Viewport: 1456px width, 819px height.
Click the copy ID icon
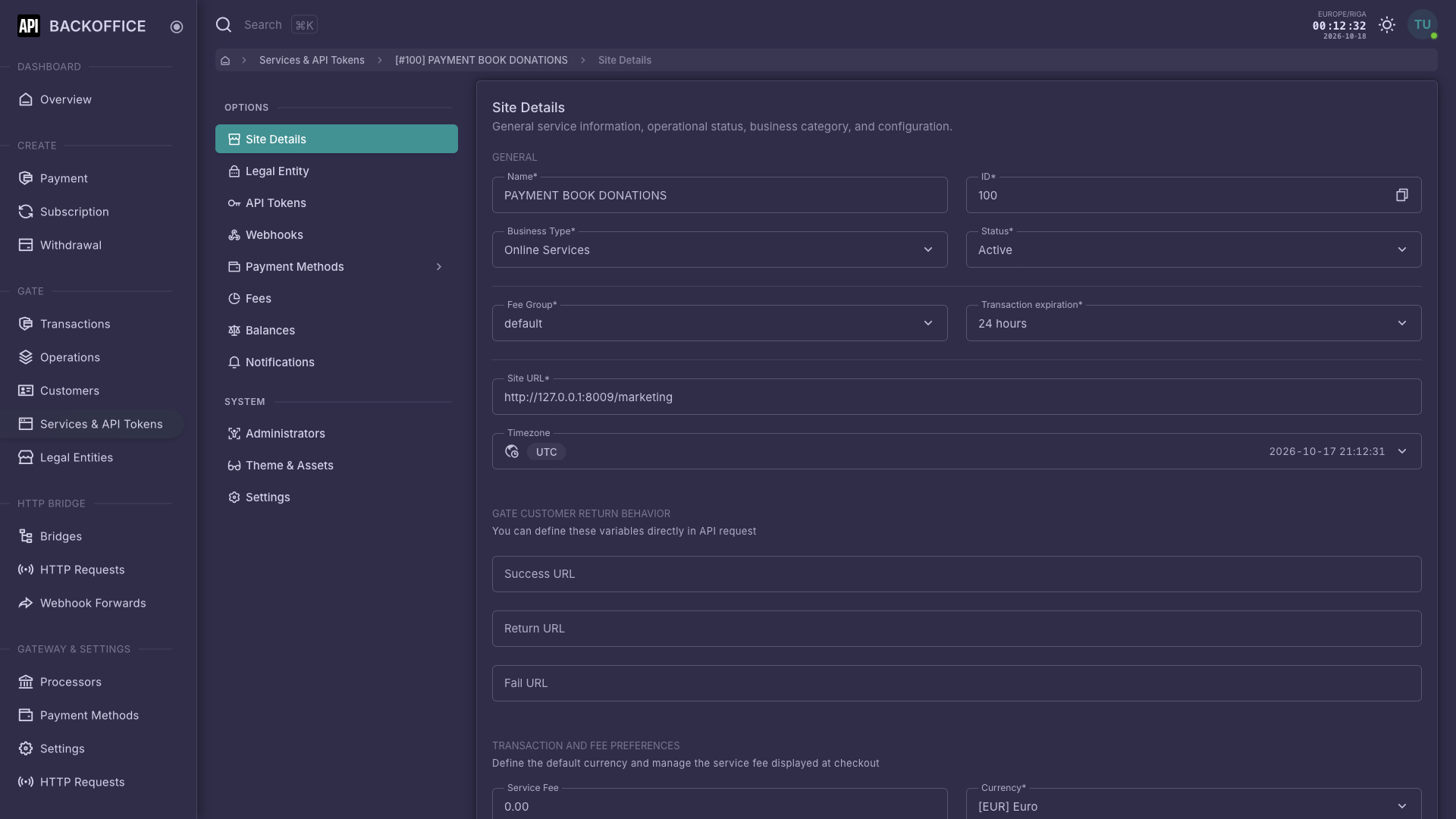[x=1401, y=195]
